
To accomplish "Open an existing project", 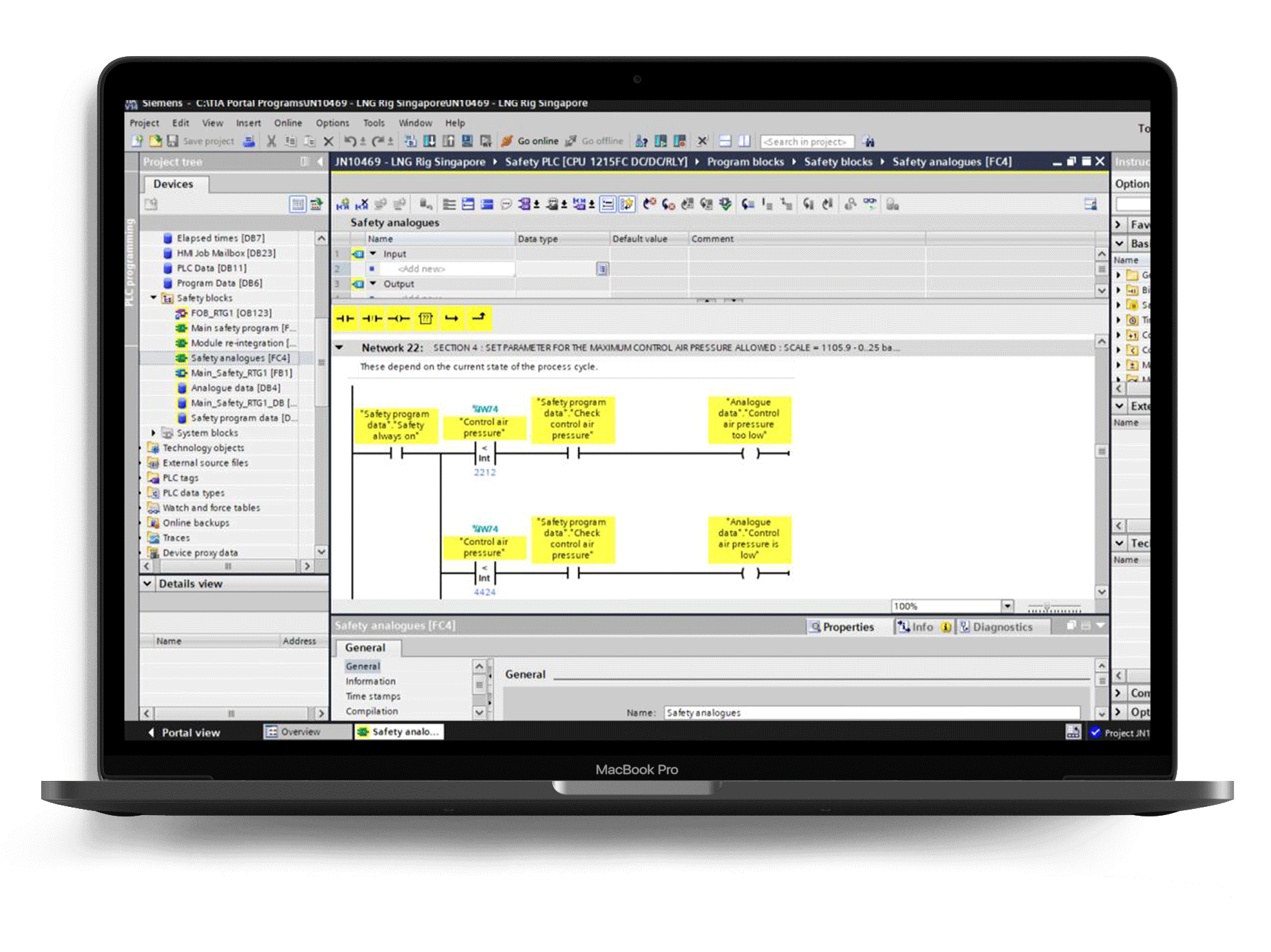I will pos(155,141).
